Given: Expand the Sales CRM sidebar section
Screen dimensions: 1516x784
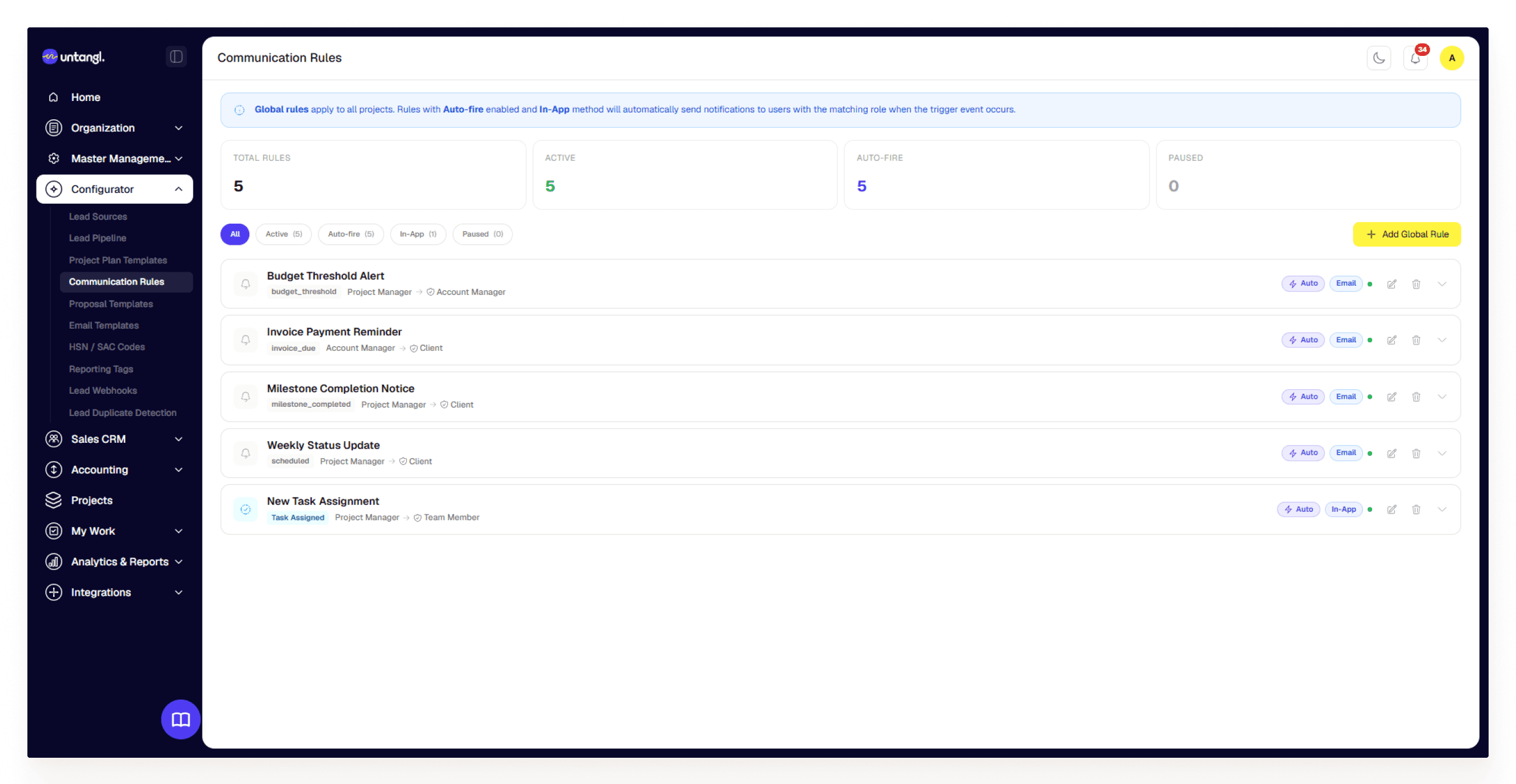Looking at the screenshot, I should (115, 439).
